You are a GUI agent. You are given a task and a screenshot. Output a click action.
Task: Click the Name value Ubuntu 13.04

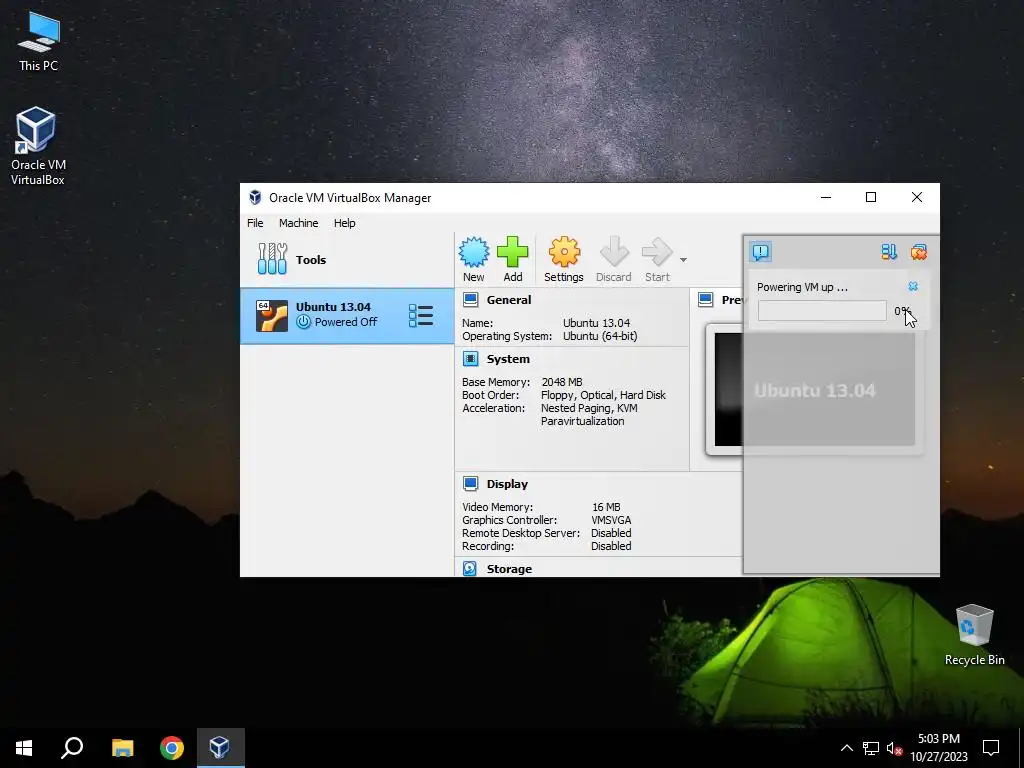pos(596,323)
